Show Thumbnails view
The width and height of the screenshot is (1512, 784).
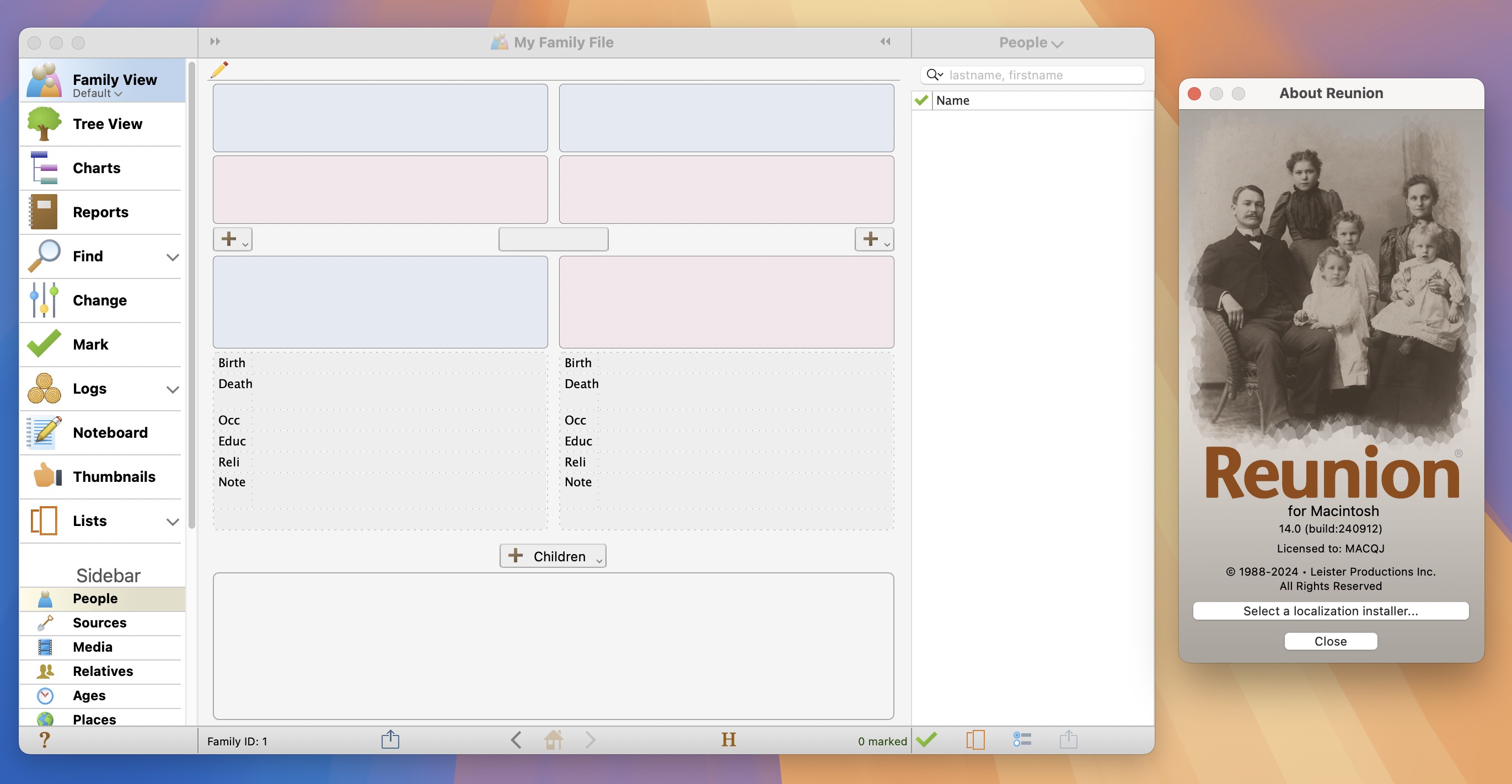tap(103, 476)
